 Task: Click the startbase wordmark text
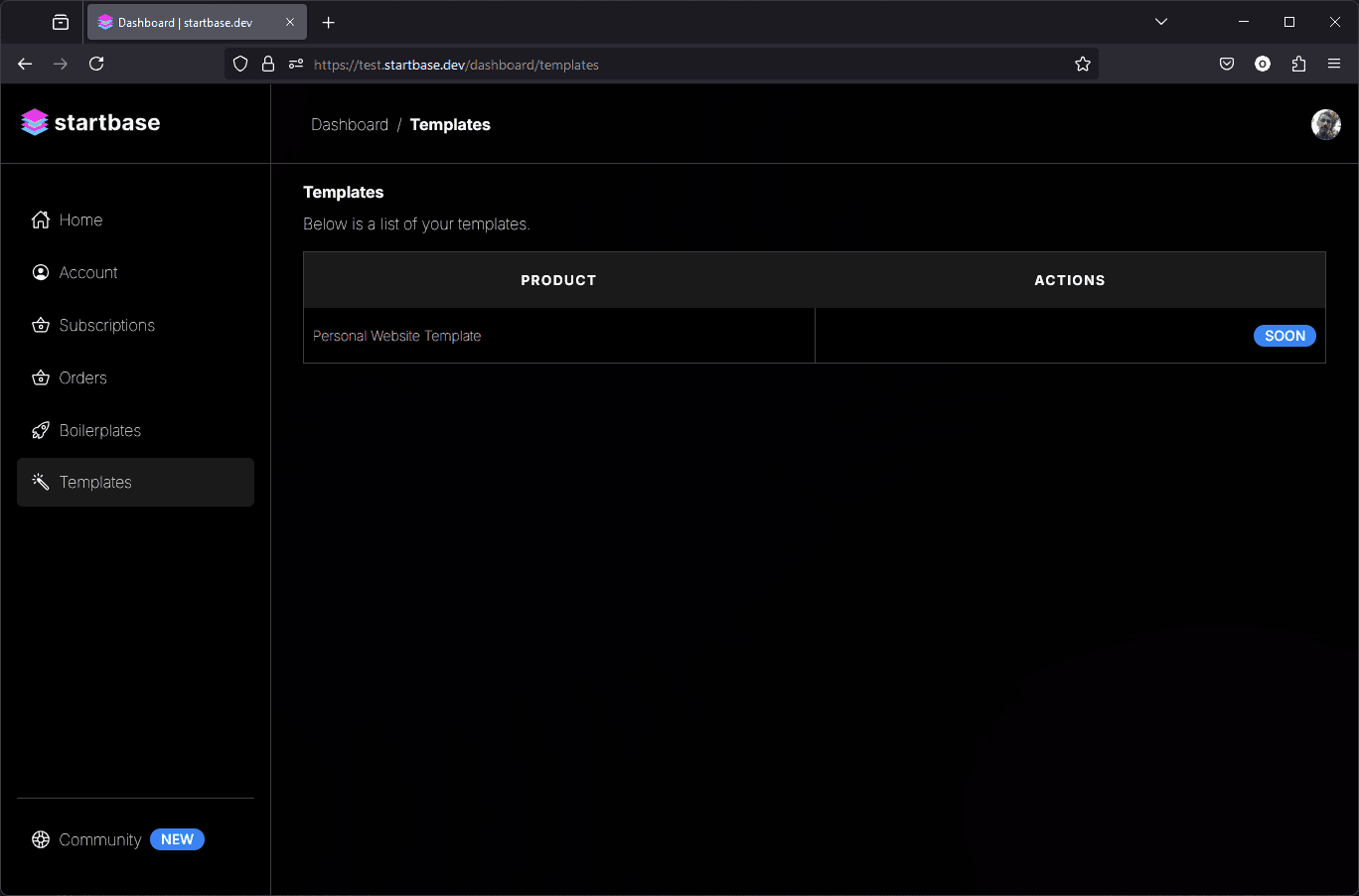click(107, 122)
